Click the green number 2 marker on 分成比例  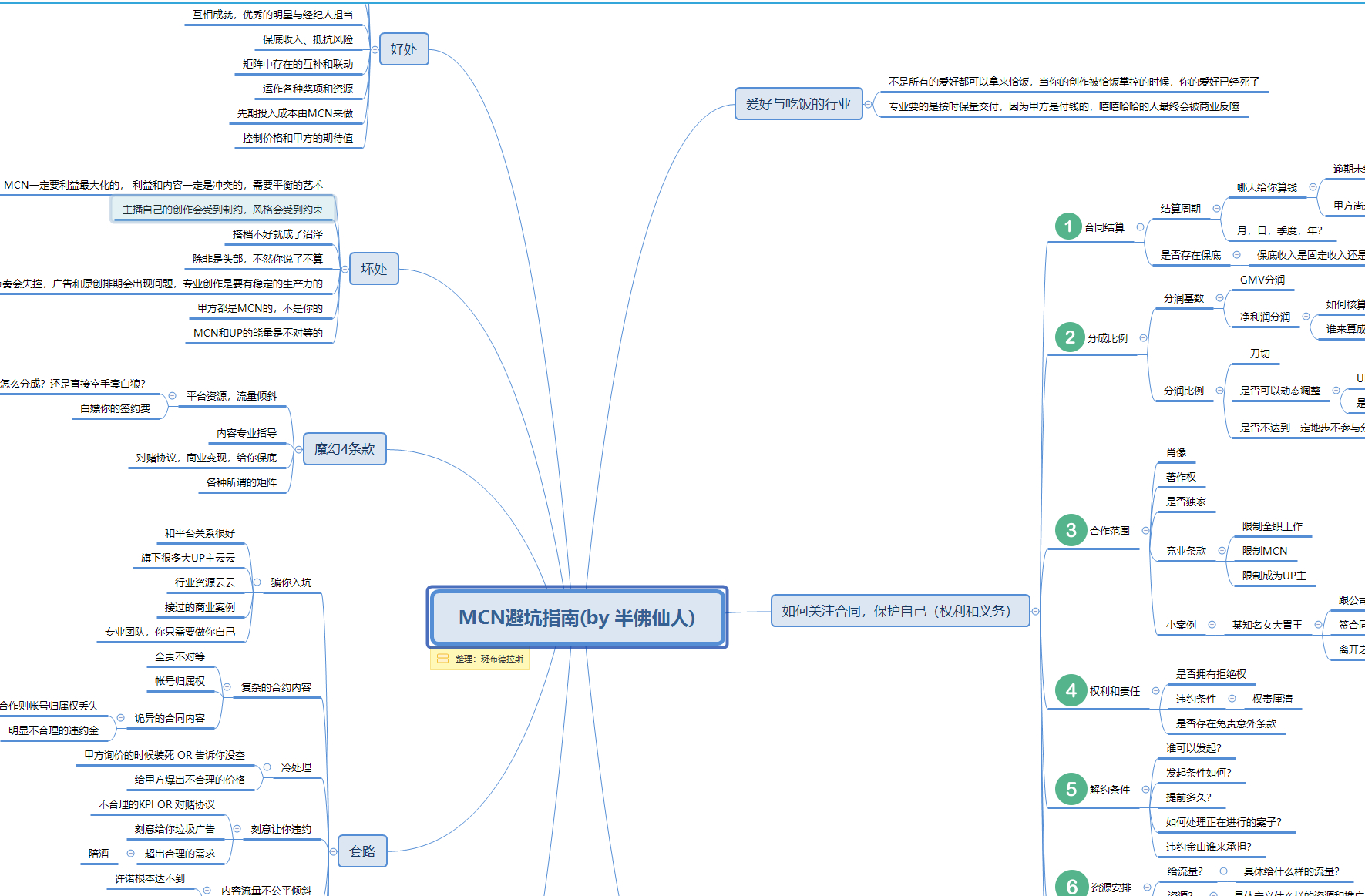(1070, 337)
